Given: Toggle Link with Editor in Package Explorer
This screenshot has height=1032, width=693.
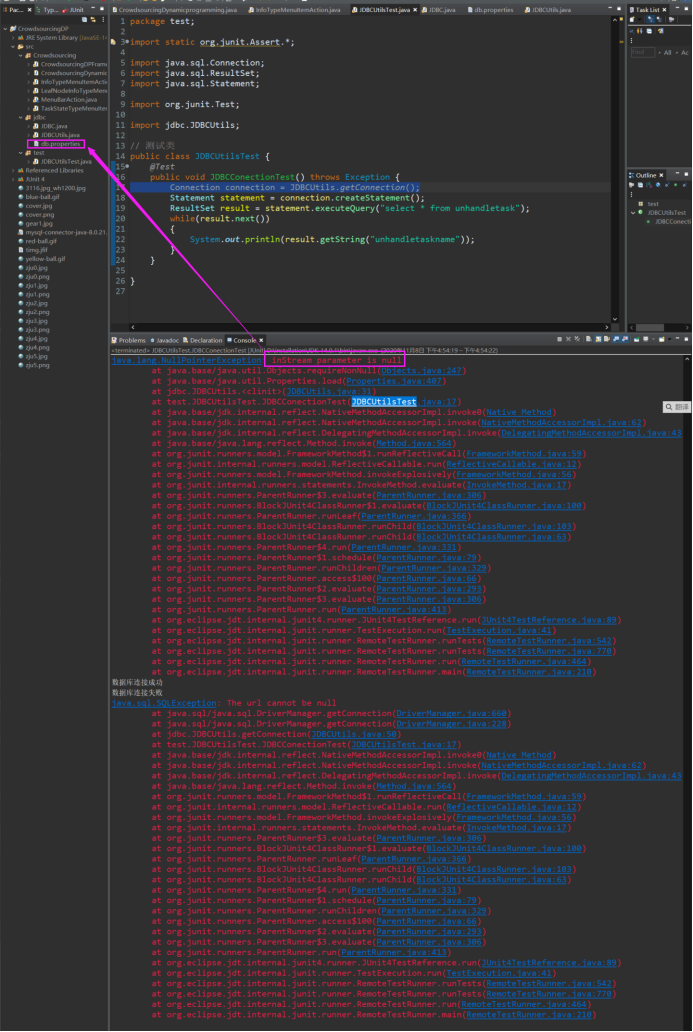Looking at the screenshot, I should pos(93,20).
